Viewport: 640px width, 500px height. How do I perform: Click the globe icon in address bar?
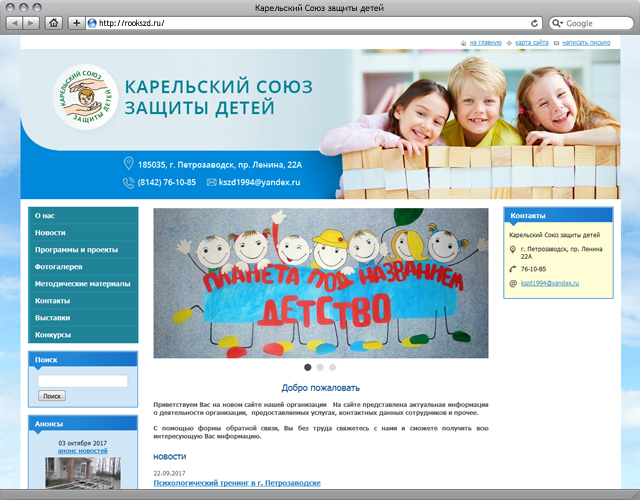[x=92, y=23]
